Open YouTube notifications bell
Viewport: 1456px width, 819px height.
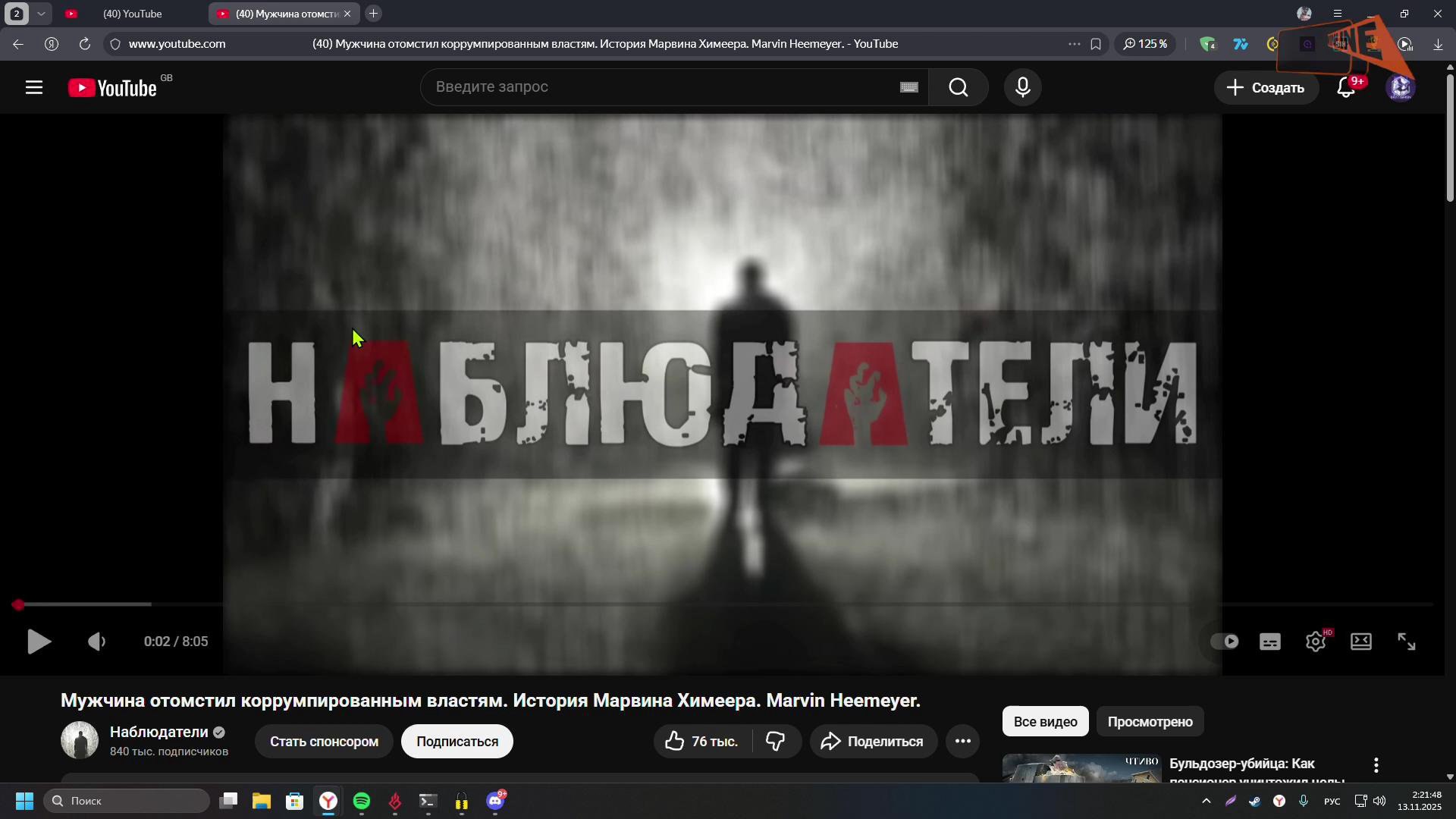click(x=1346, y=87)
